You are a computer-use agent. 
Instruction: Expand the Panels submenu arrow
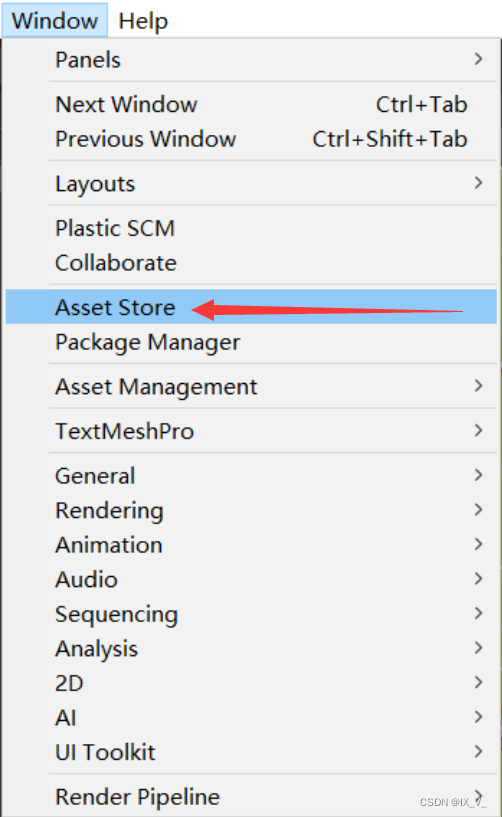coord(479,59)
